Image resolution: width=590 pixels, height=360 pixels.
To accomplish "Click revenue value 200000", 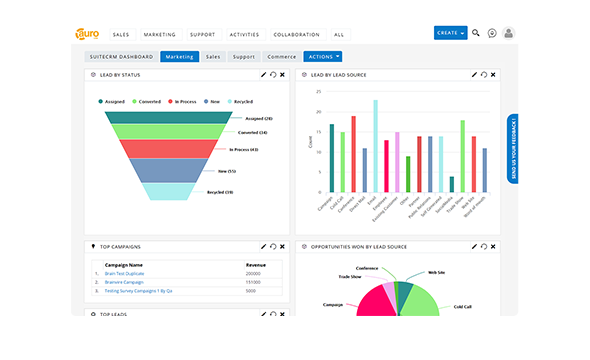I will click(253, 273).
